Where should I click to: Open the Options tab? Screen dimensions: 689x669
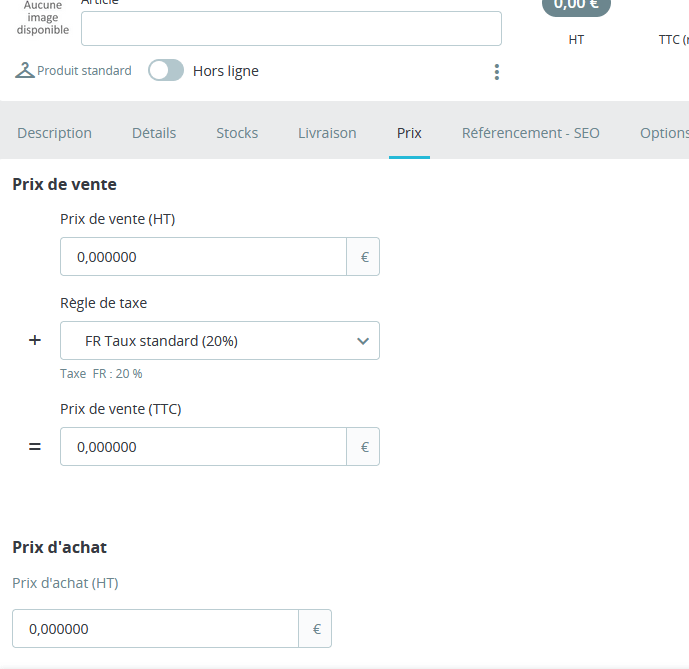coord(664,133)
